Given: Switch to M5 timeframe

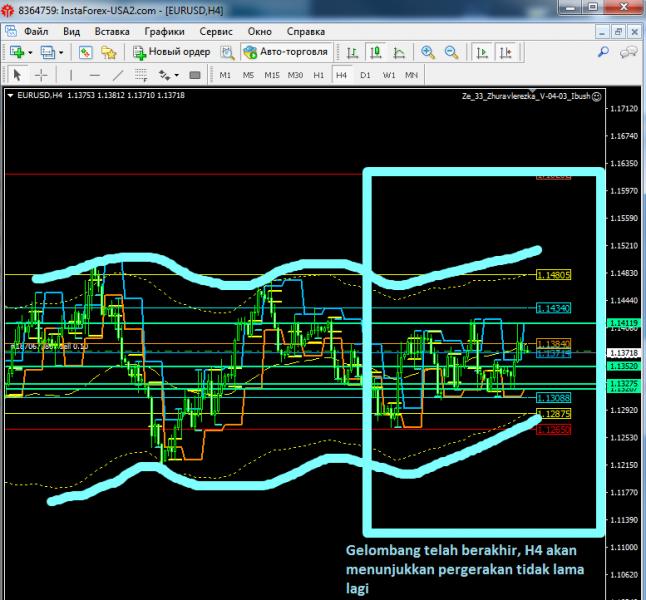Looking at the screenshot, I should pyautogui.click(x=248, y=75).
